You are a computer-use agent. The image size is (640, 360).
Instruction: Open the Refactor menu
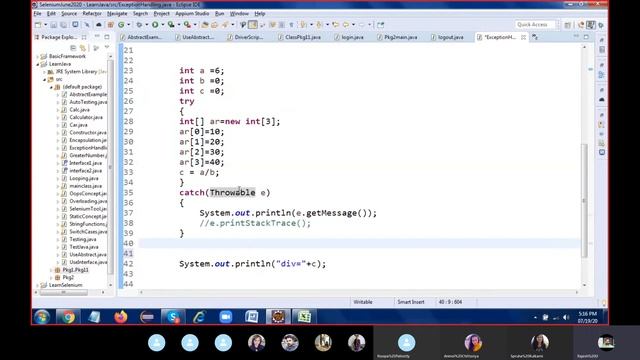pos(92,13)
